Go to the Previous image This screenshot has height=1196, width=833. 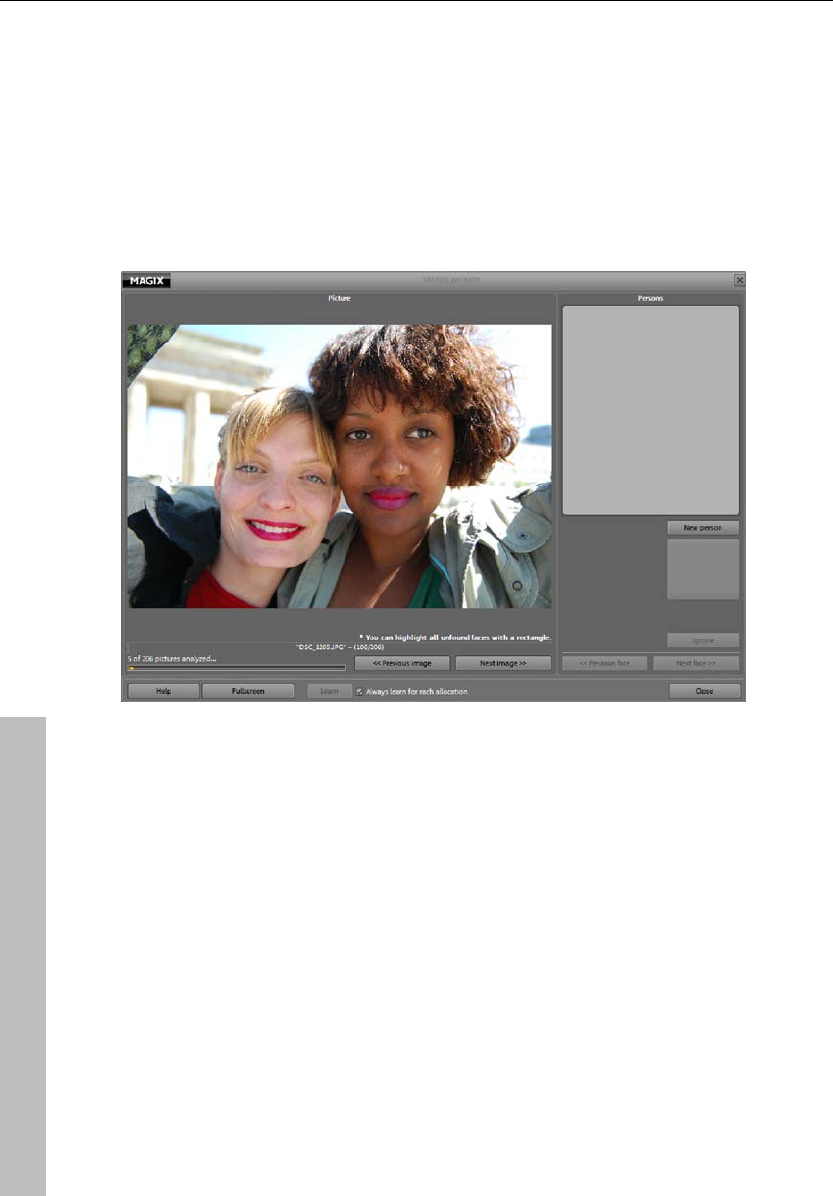(402, 664)
